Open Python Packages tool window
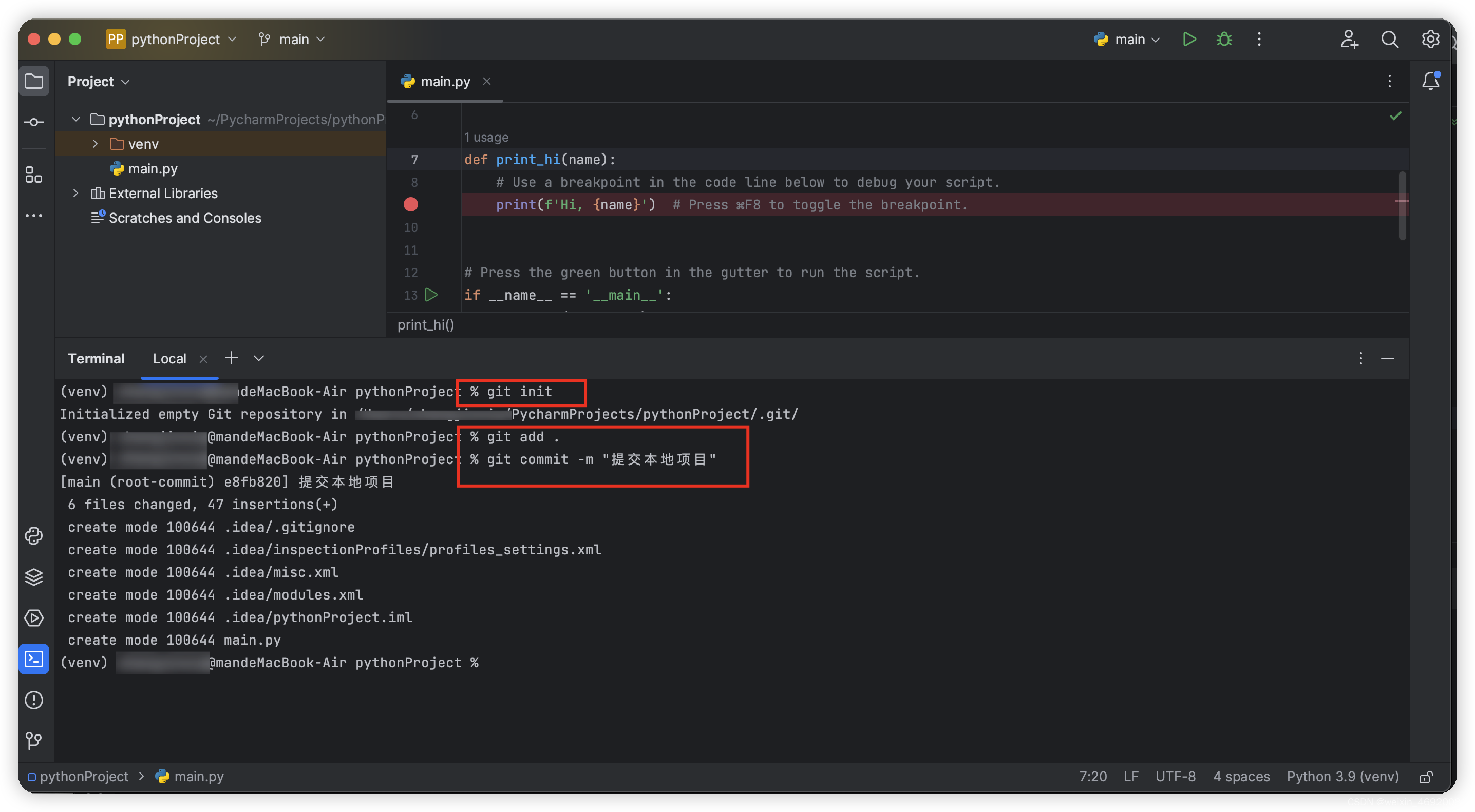The image size is (1475, 812). pyautogui.click(x=34, y=577)
